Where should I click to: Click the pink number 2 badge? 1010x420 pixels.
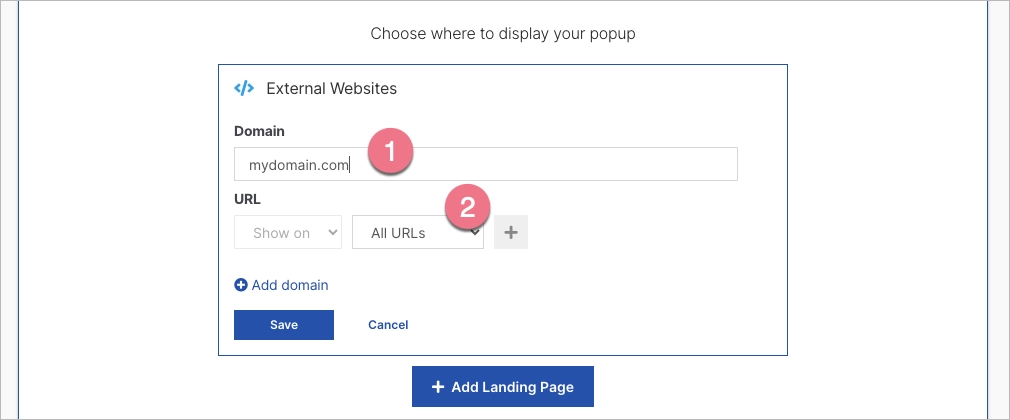(465, 206)
